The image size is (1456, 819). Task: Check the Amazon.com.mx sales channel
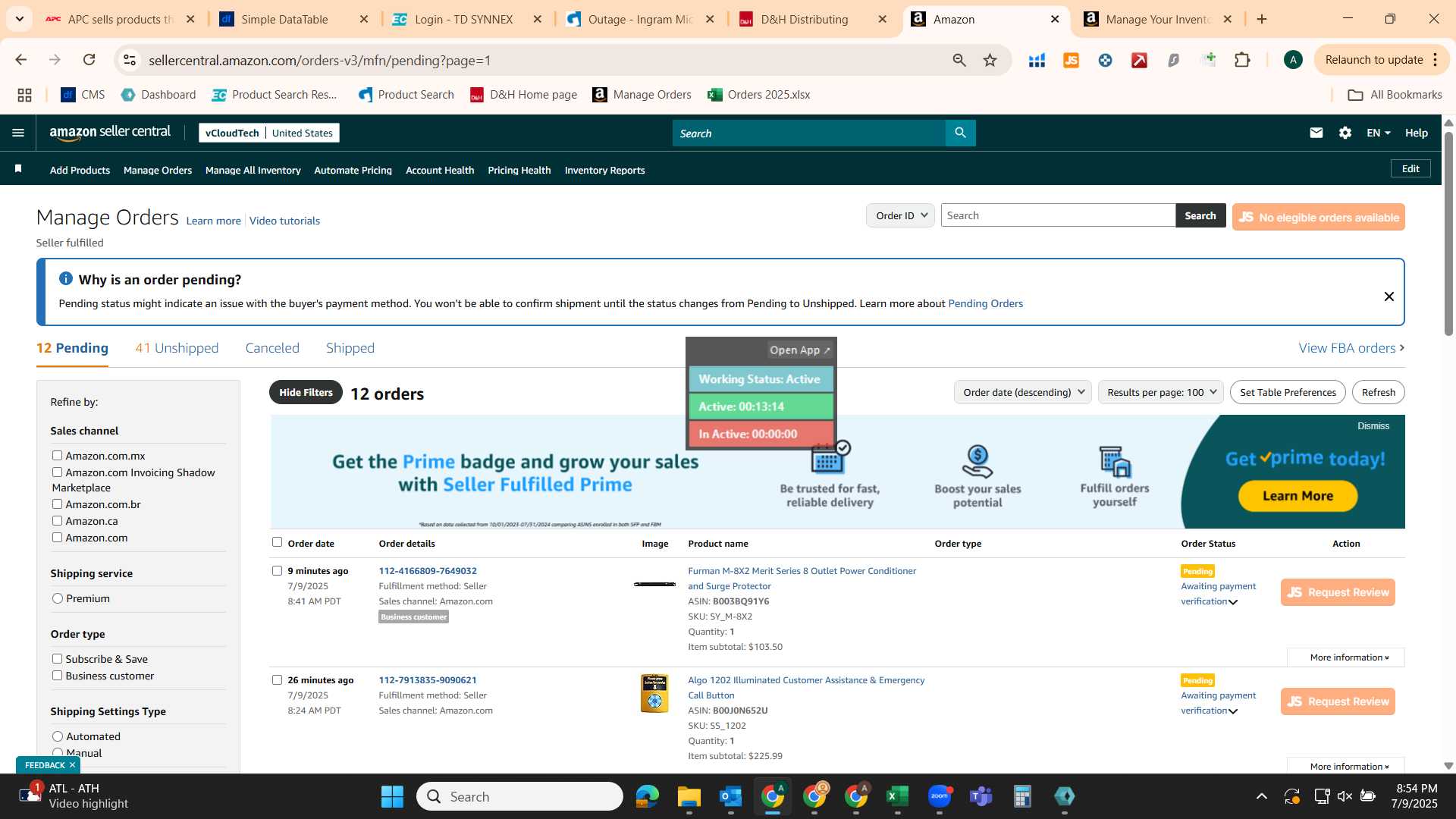coord(57,455)
